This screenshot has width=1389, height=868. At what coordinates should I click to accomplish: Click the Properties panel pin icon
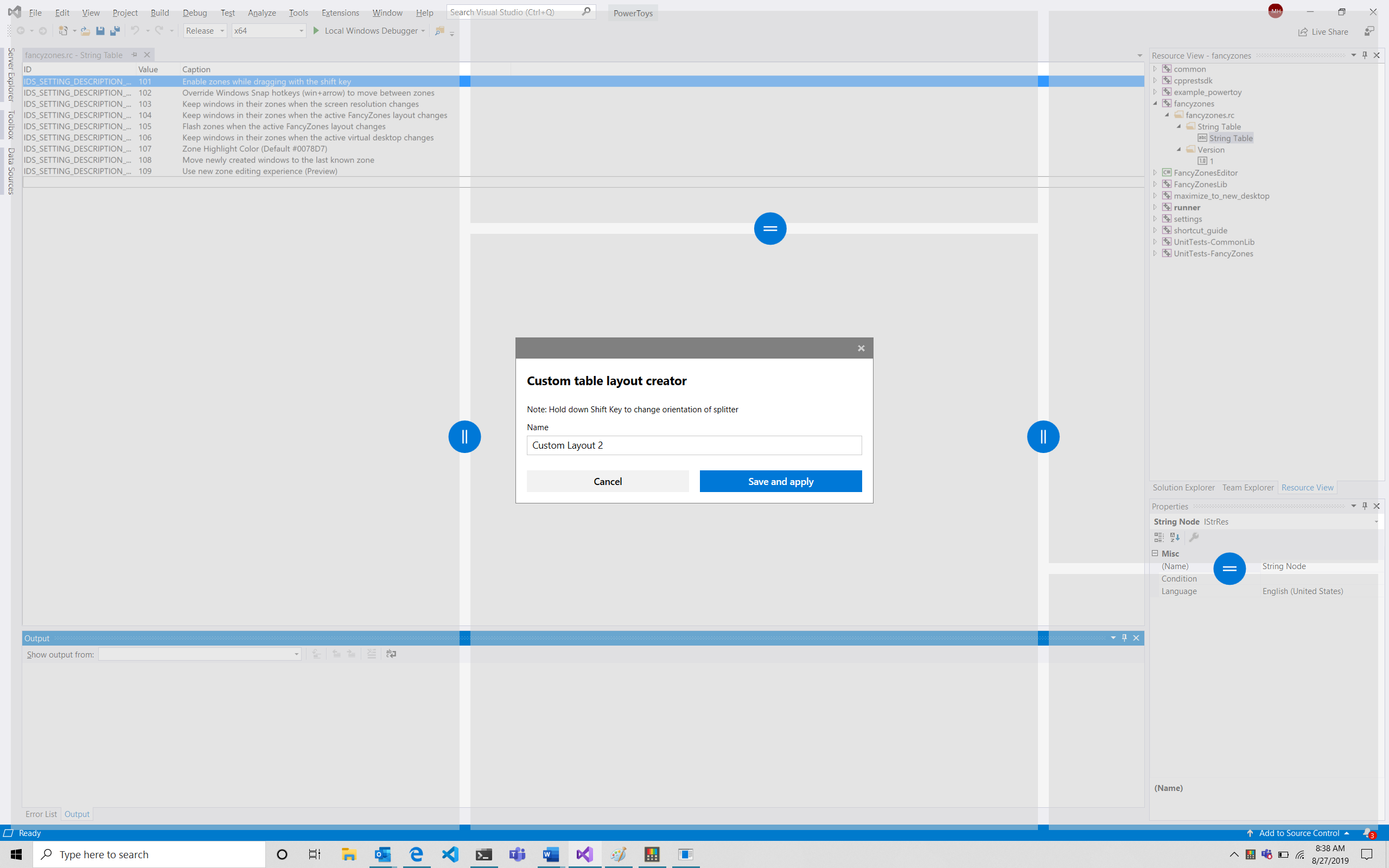pos(1365,505)
